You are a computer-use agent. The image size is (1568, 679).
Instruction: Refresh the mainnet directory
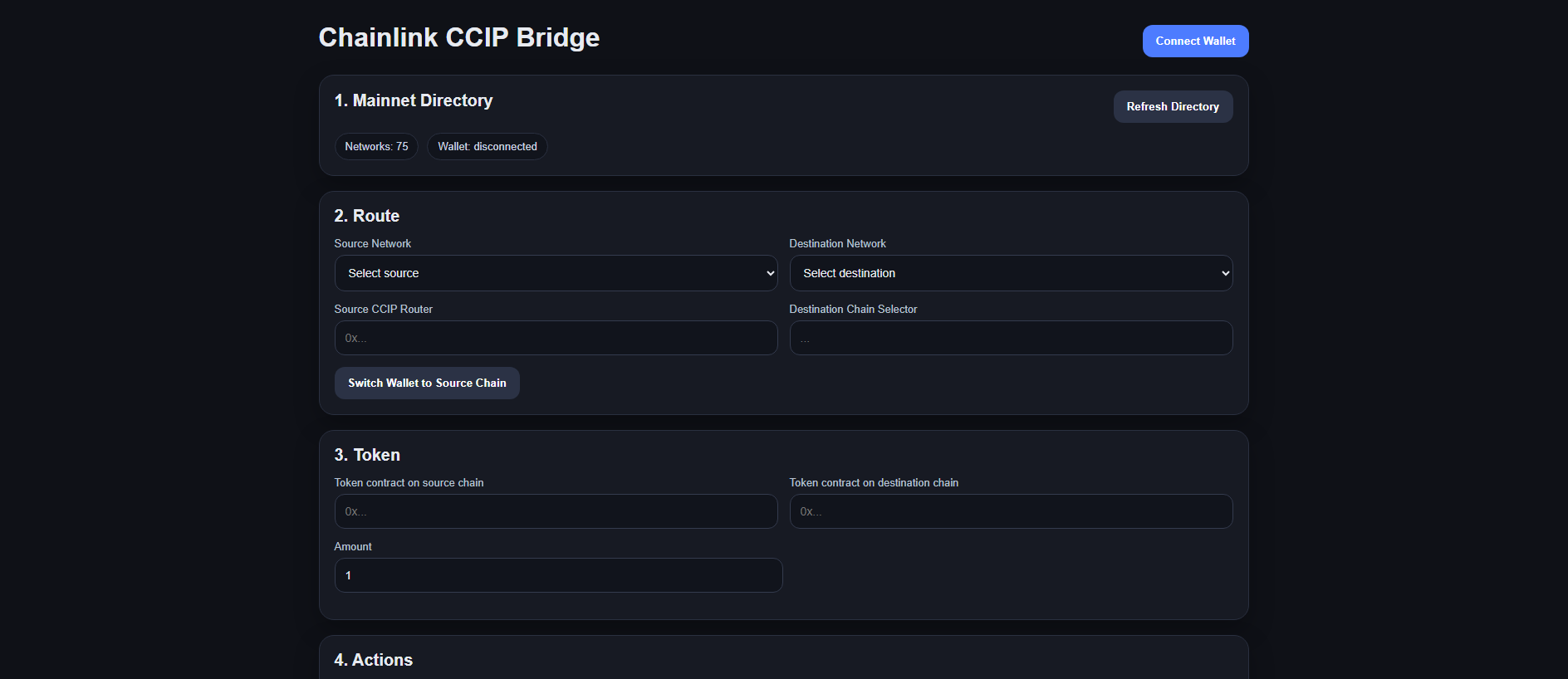tap(1173, 106)
